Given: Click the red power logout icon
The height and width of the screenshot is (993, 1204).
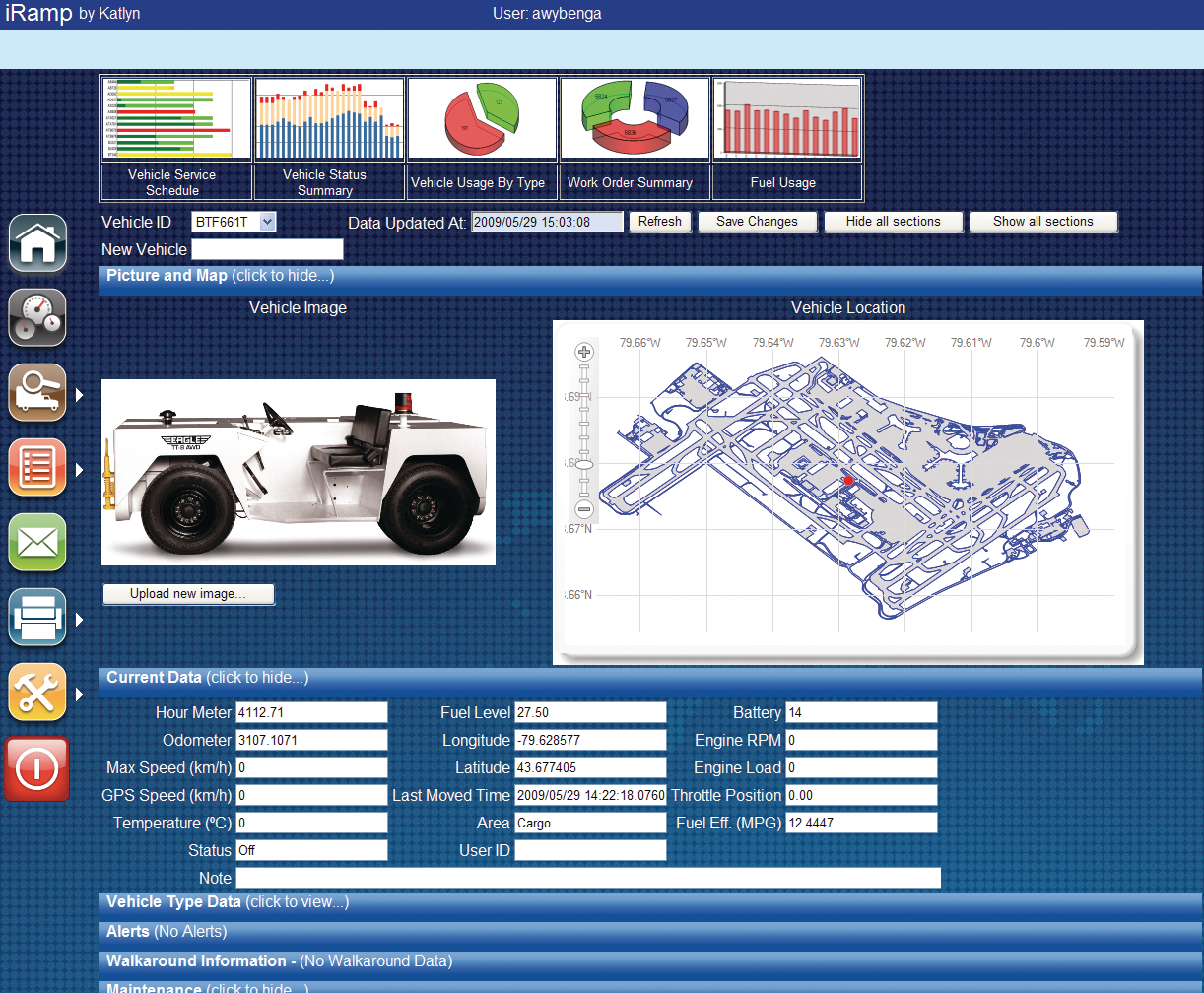Looking at the screenshot, I should (x=37, y=768).
